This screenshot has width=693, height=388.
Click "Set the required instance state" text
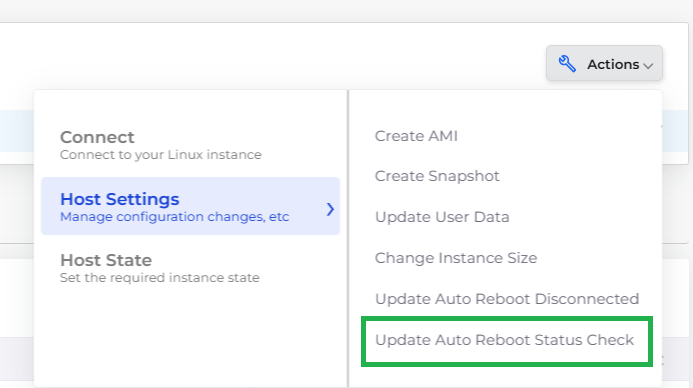160,278
